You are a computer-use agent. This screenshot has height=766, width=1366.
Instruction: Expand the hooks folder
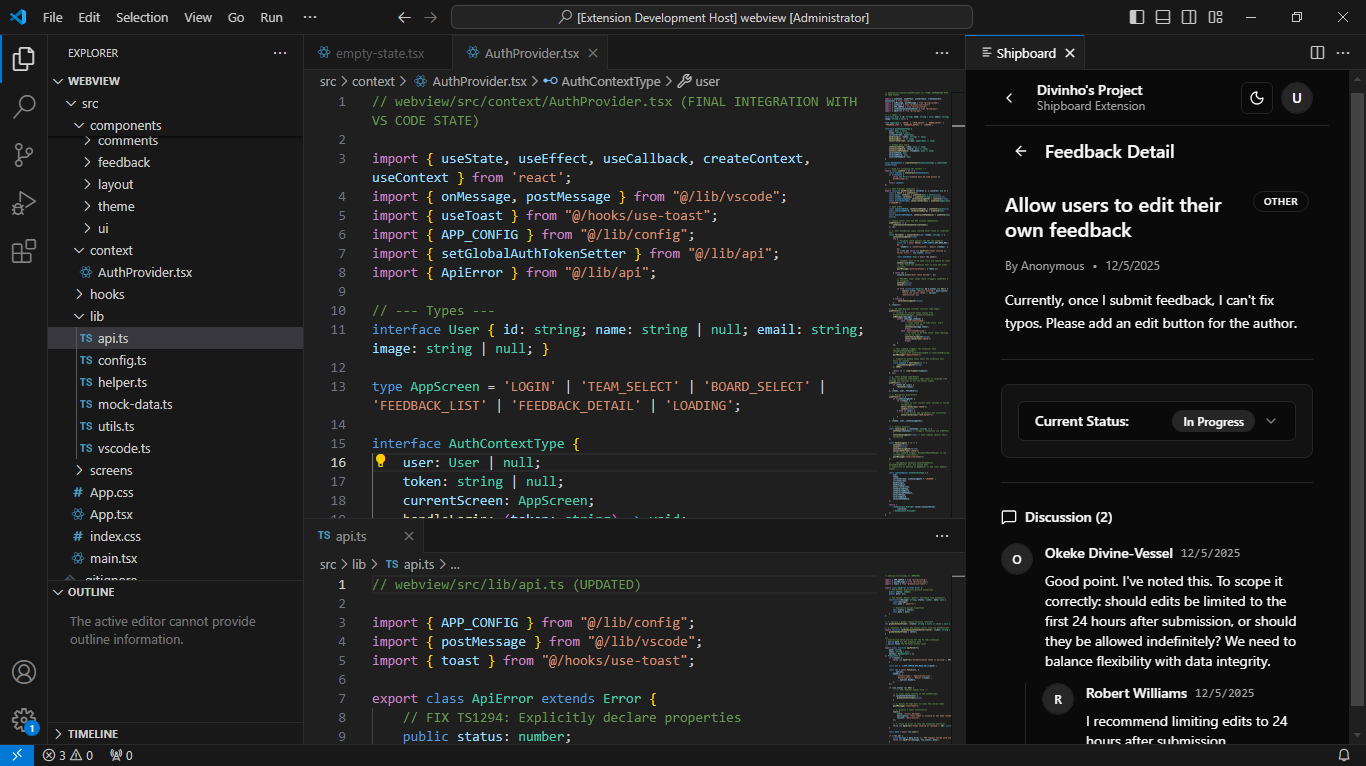coord(107,294)
